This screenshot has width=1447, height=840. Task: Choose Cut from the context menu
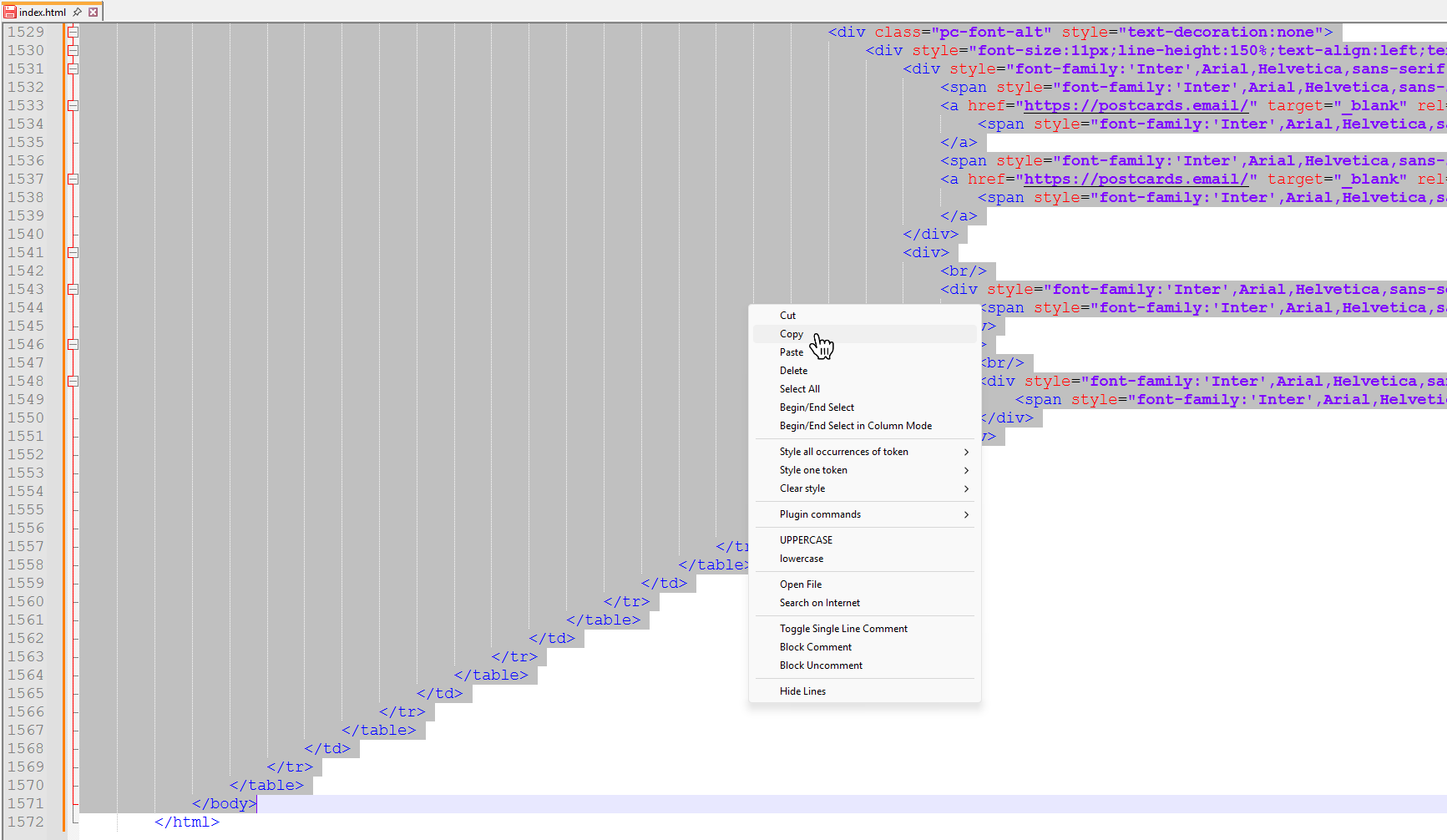[865, 316]
